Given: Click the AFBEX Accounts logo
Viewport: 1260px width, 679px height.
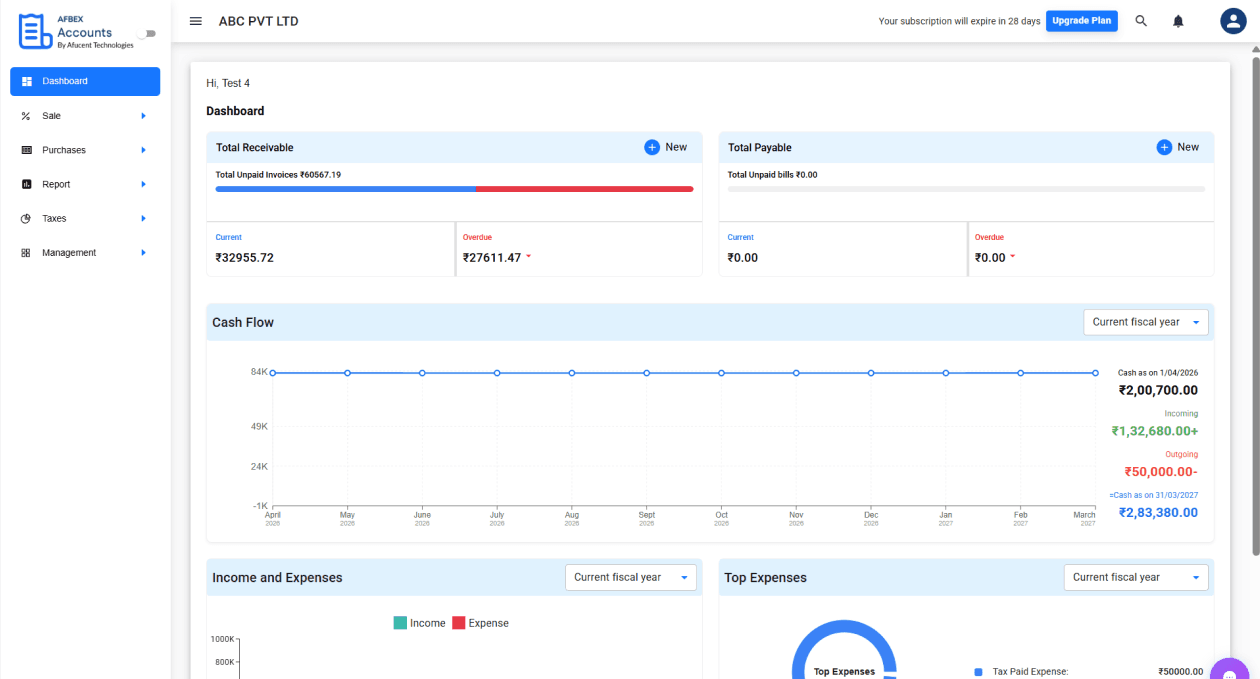Looking at the screenshot, I should [x=76, y=32].
